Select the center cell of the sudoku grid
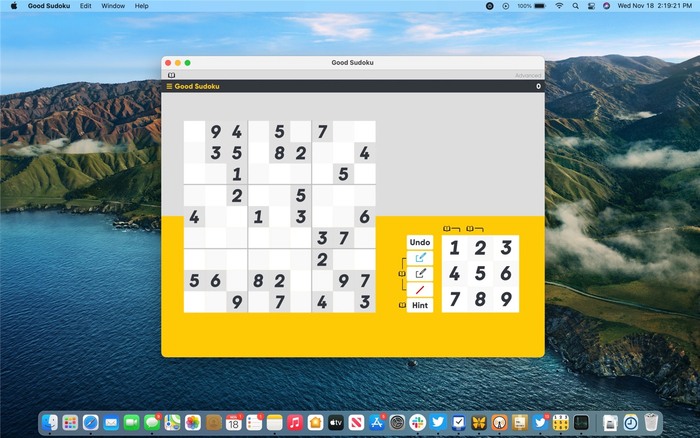The height and width of the screenshot is (438, 700). [279, 217]
